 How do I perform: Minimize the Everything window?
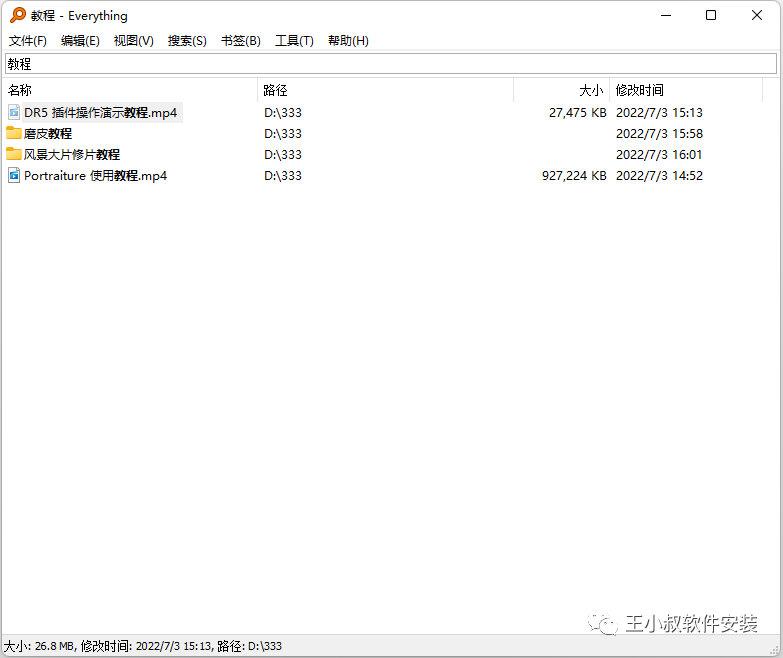(x=666, y=15)
